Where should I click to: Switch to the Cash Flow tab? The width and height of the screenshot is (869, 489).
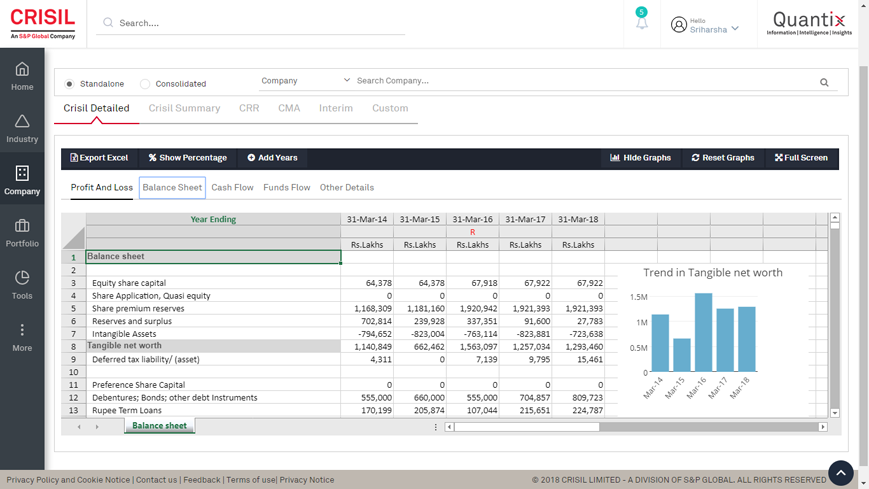pyautogui.click(x=232, y=187)
